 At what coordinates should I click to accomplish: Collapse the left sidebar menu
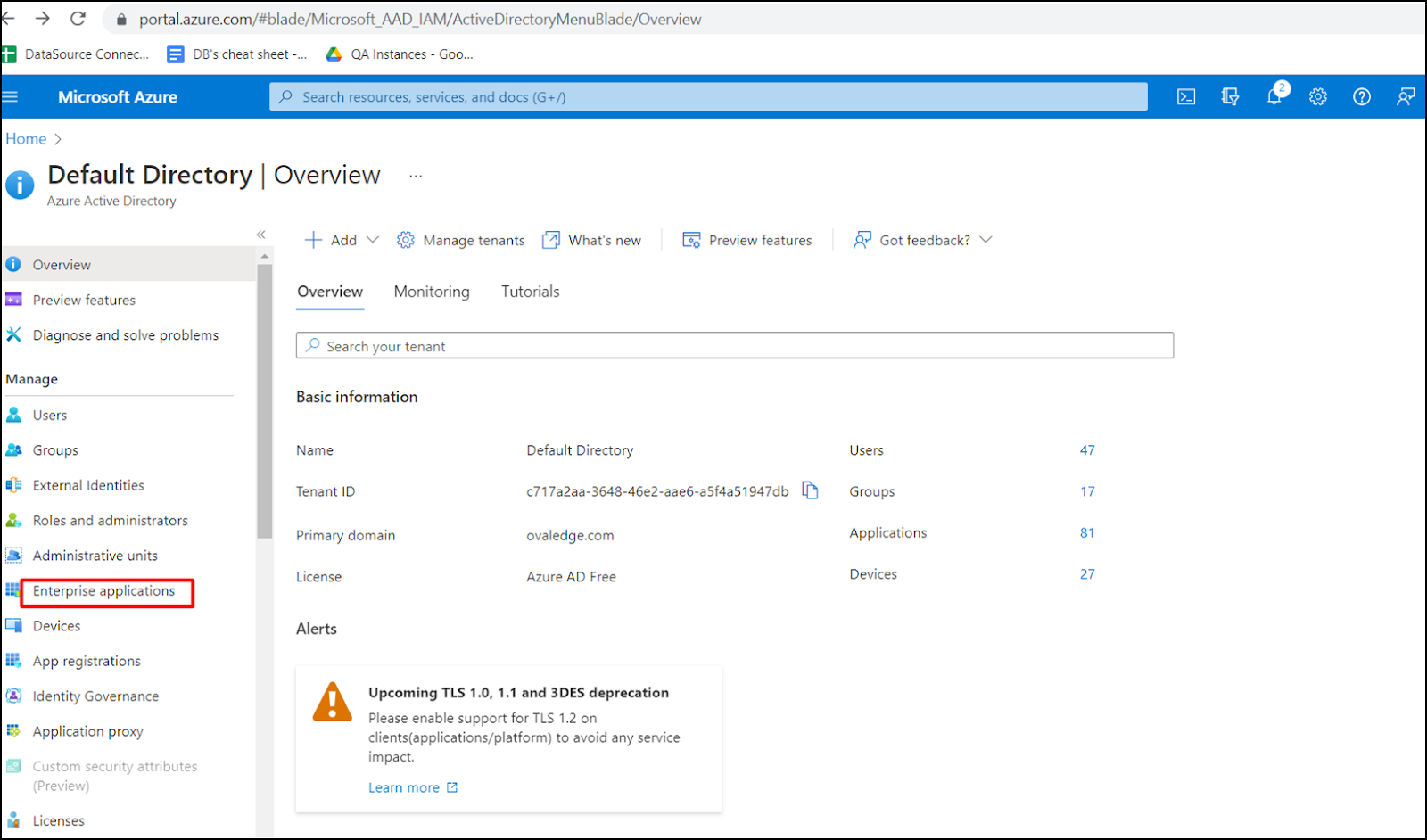click(x=261, y=235)
